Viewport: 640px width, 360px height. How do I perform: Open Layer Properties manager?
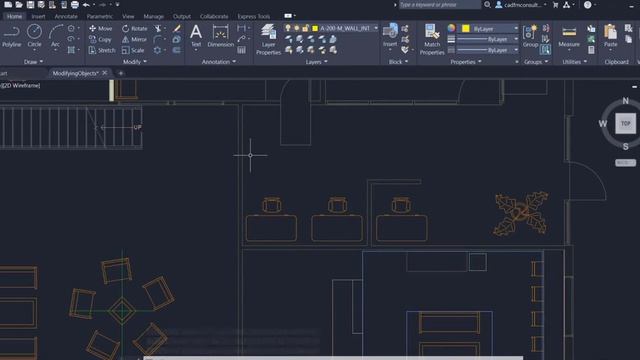pos(268,39)
